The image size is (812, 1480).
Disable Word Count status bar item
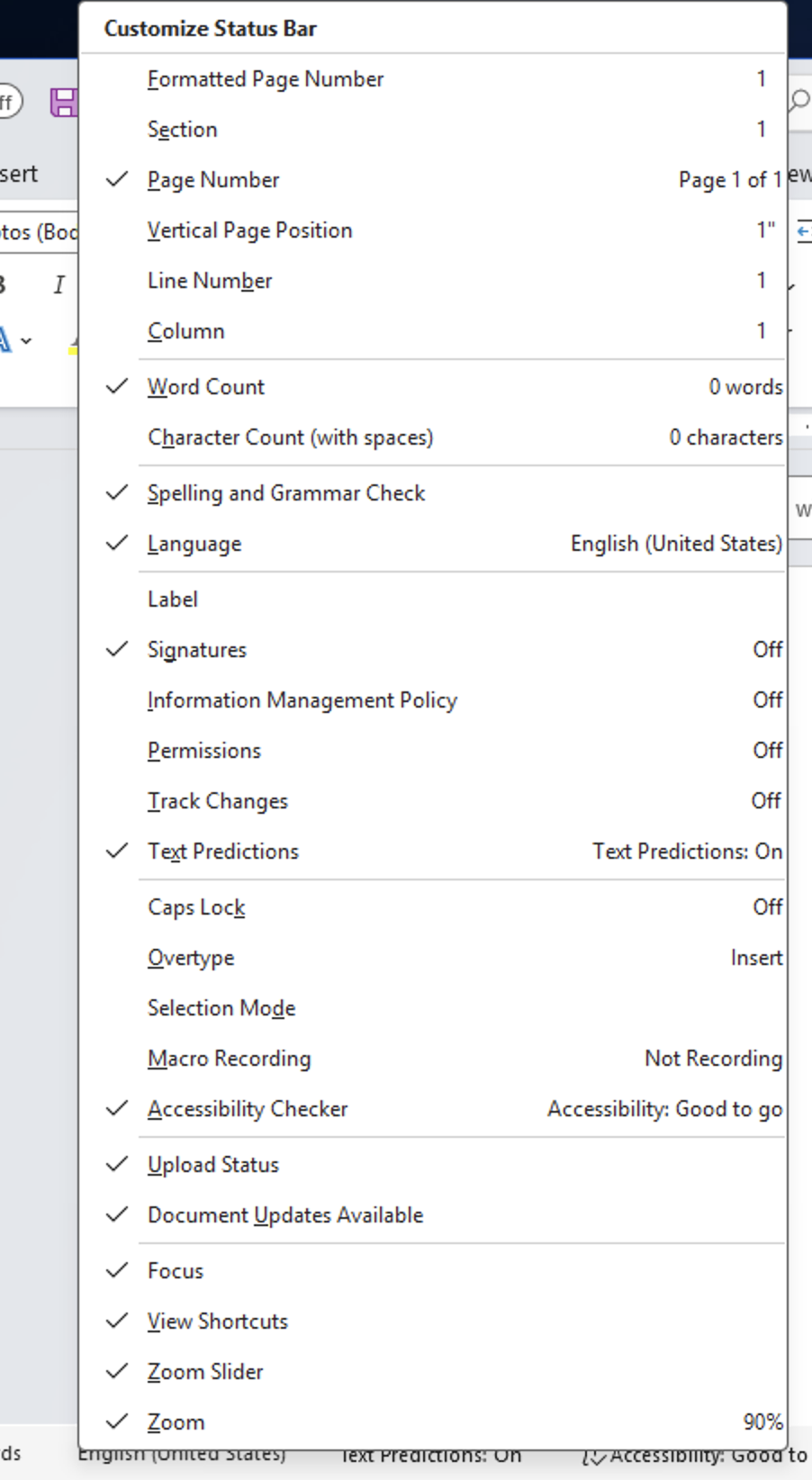click(x=206, y=387)
